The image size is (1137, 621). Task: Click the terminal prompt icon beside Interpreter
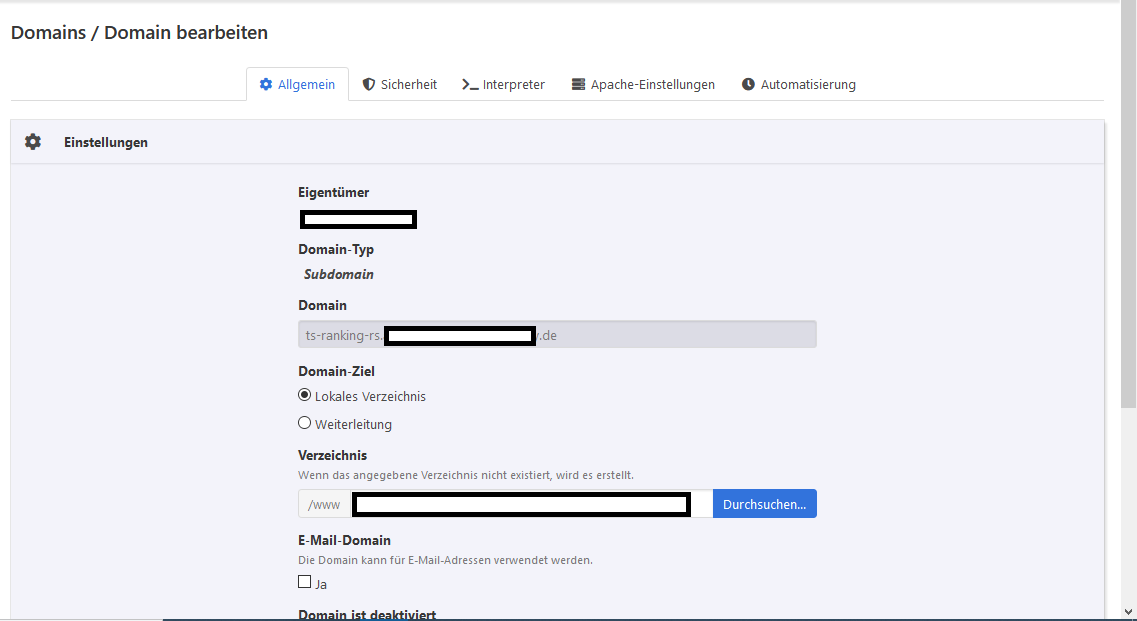click(470, 85)
